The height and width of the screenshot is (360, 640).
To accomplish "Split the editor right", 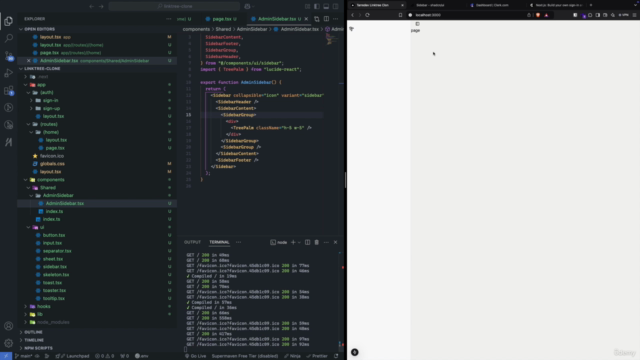I will (x=326, y=19).
